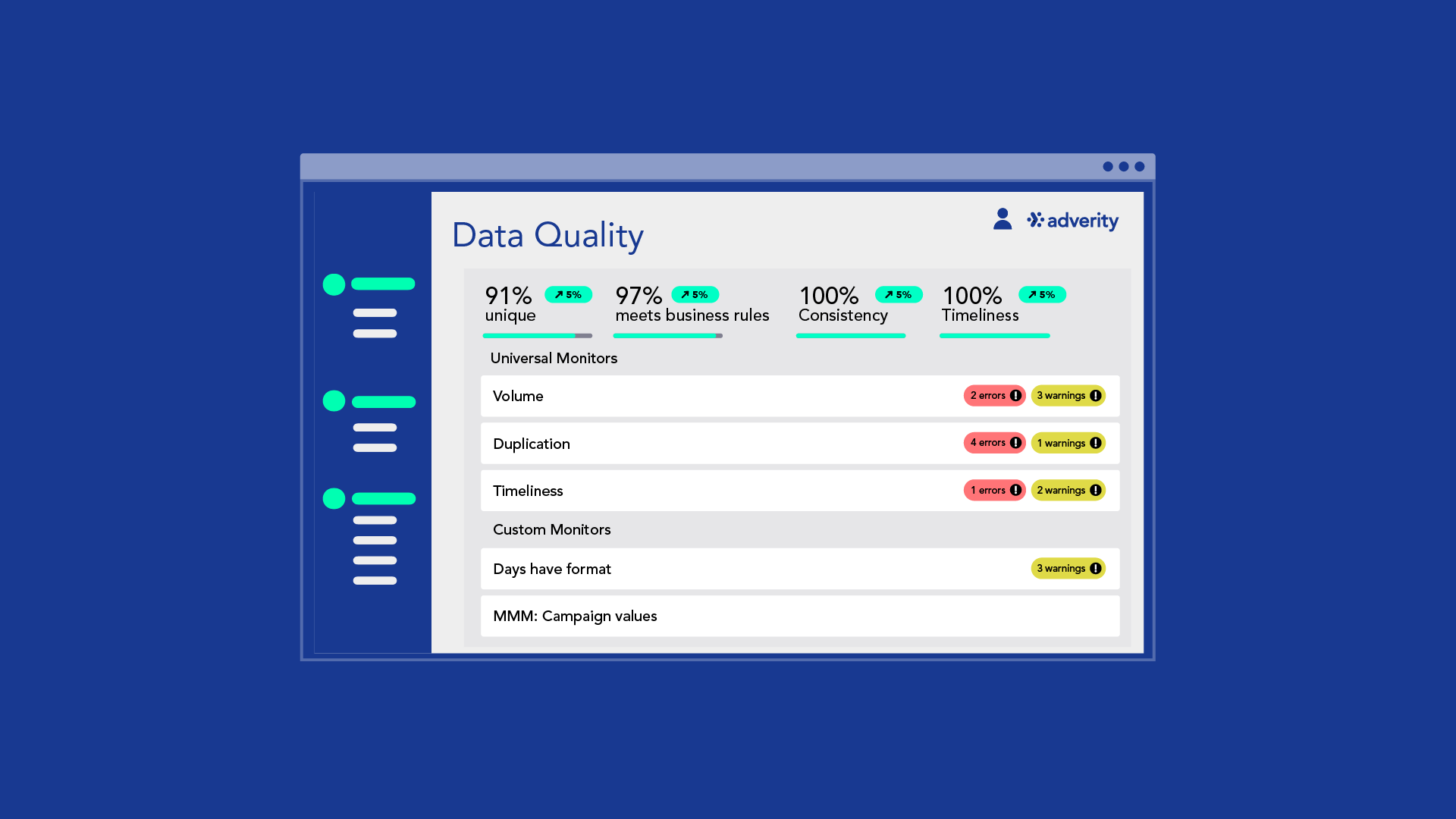The height and width of the screenshot is (819, 1456).
Task: Click the user profile icon
Action: pos(1003,219)
